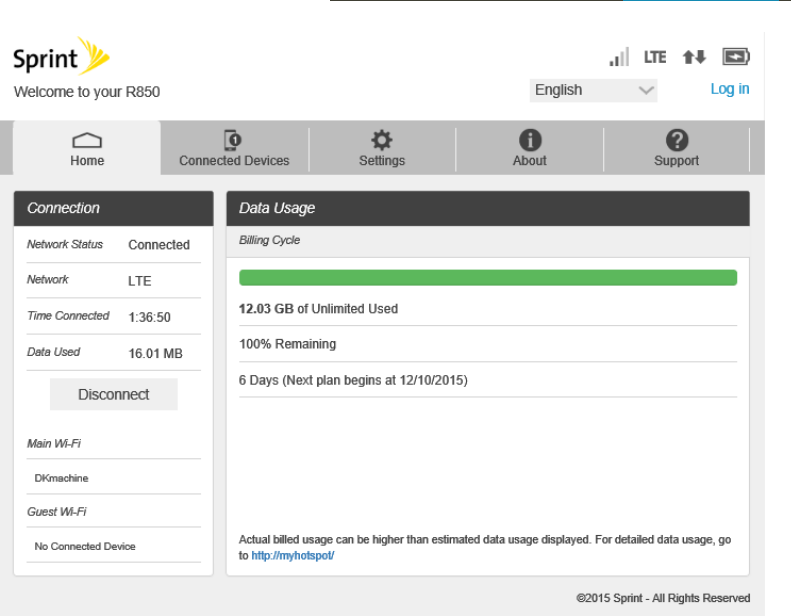Click the 100% Remaining text
This screenshot has width=791, height=616.
[288, 344]
